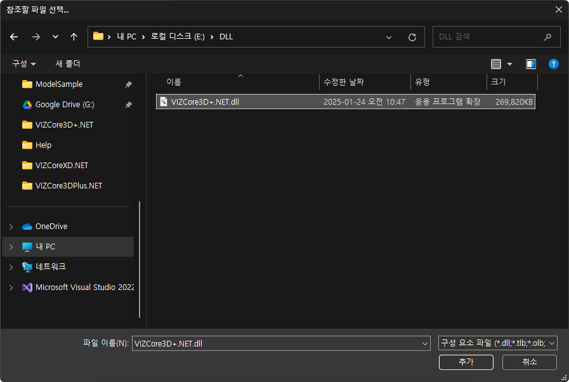Image resolution: width=569 pixels, height=382 pixels.
Task: Click the navigation pane scrollbar
Action: (139, 260)
